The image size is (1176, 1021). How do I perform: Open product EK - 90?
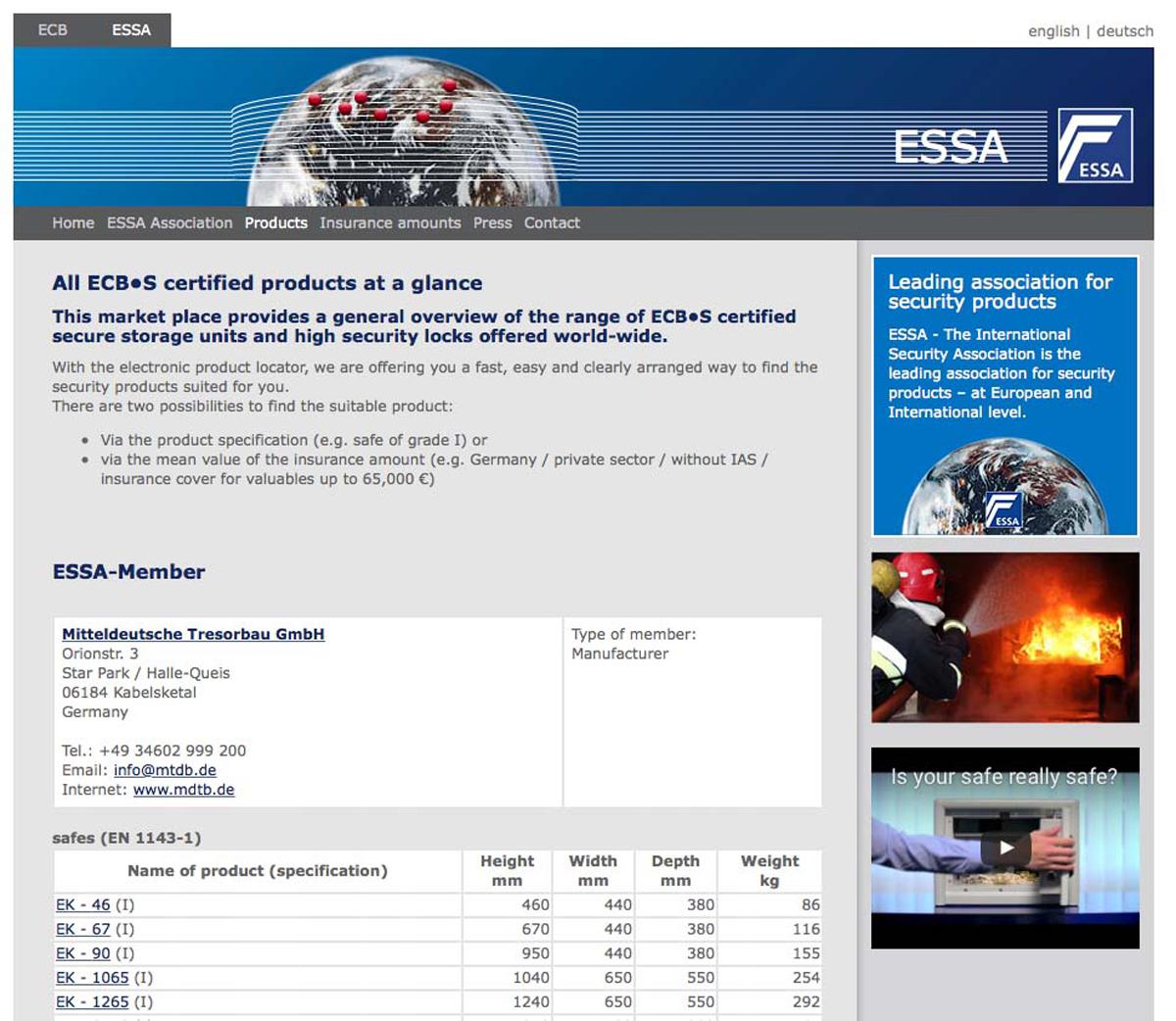click(83, 953)
